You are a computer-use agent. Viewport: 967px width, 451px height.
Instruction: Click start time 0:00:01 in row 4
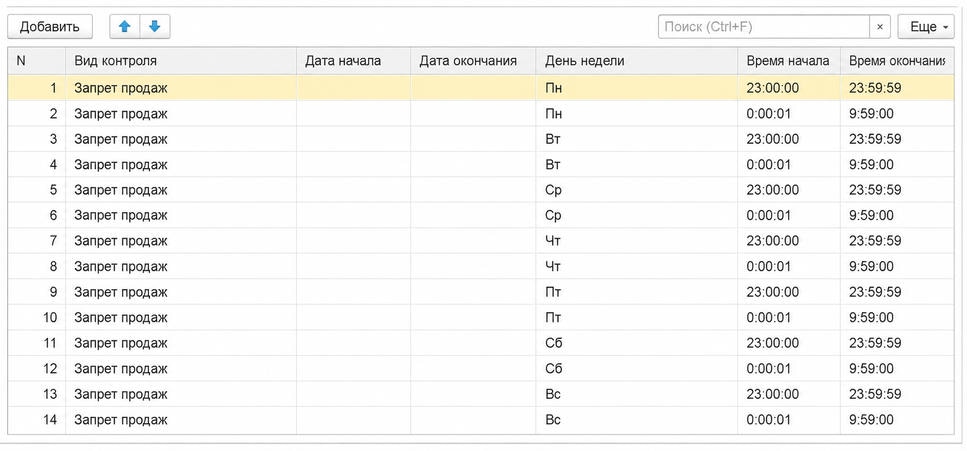[x=789, y=165]
